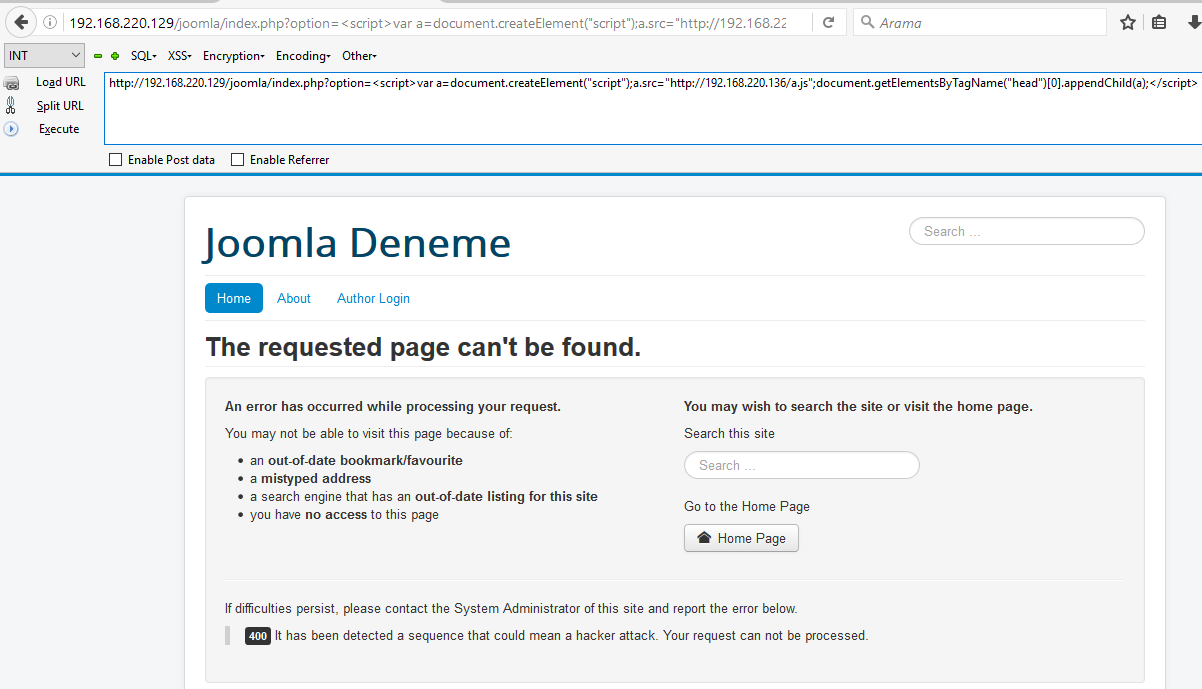Click the green minus HackBar icon
This screenshot has height=689, width=1202.
(x=98, y=56)
